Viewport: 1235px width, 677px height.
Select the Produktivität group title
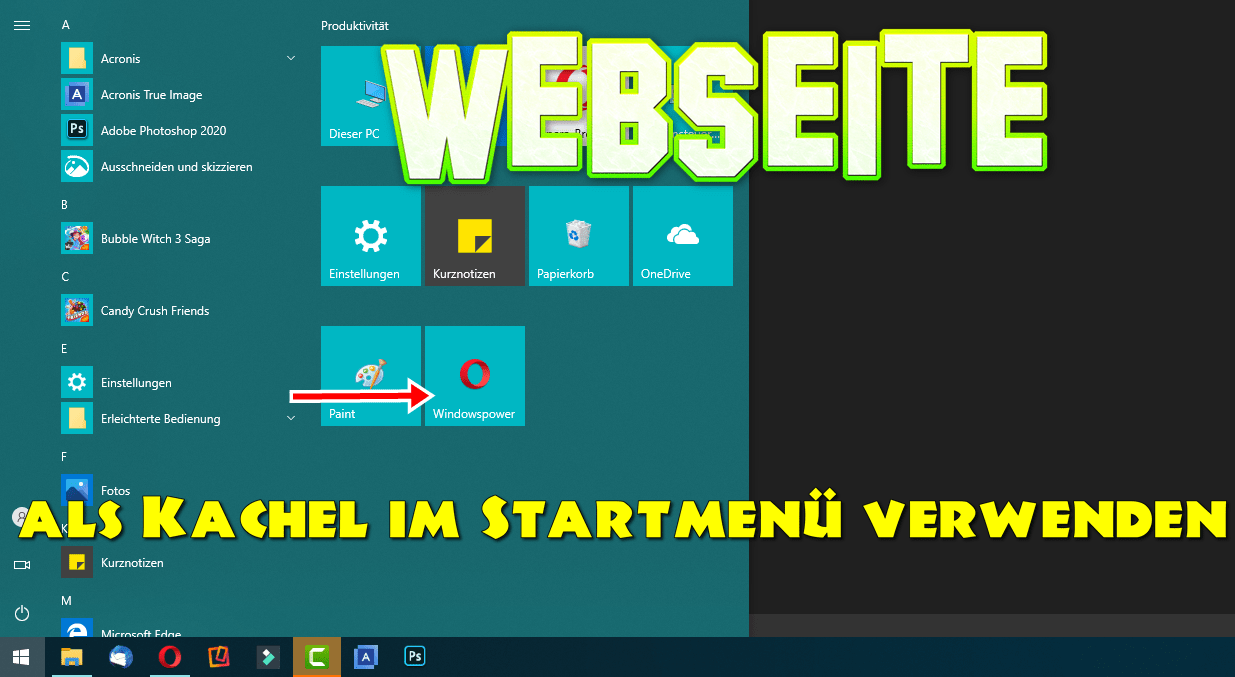pos(354,25)
